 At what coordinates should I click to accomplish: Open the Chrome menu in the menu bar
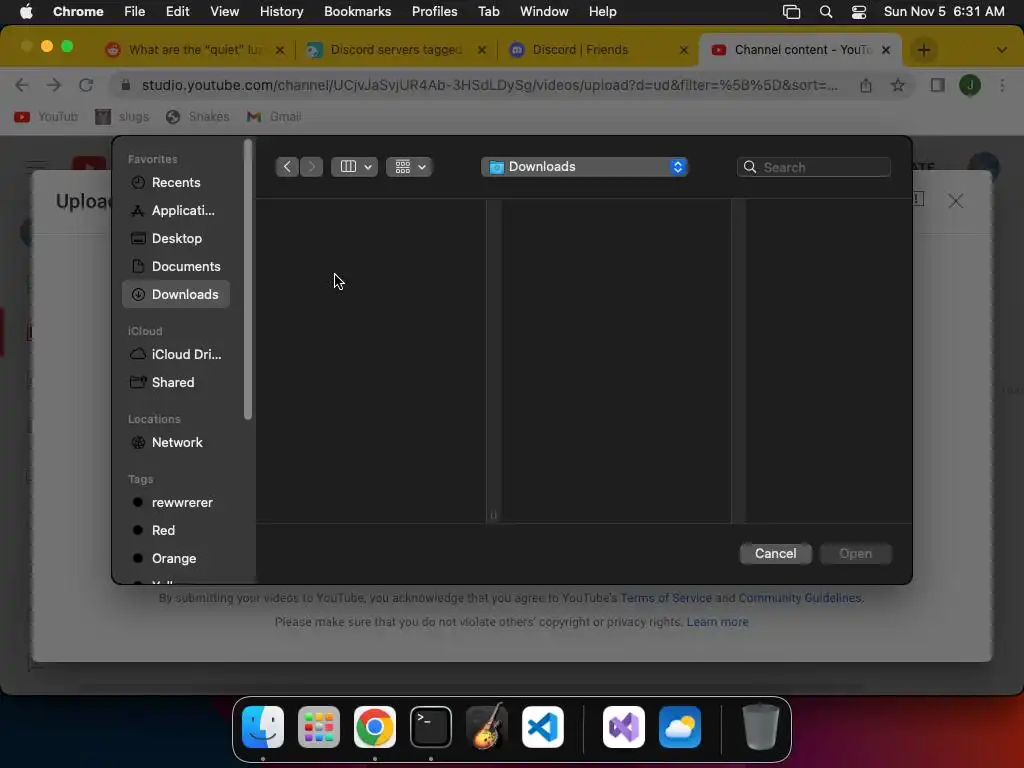(x=78, y=12)
